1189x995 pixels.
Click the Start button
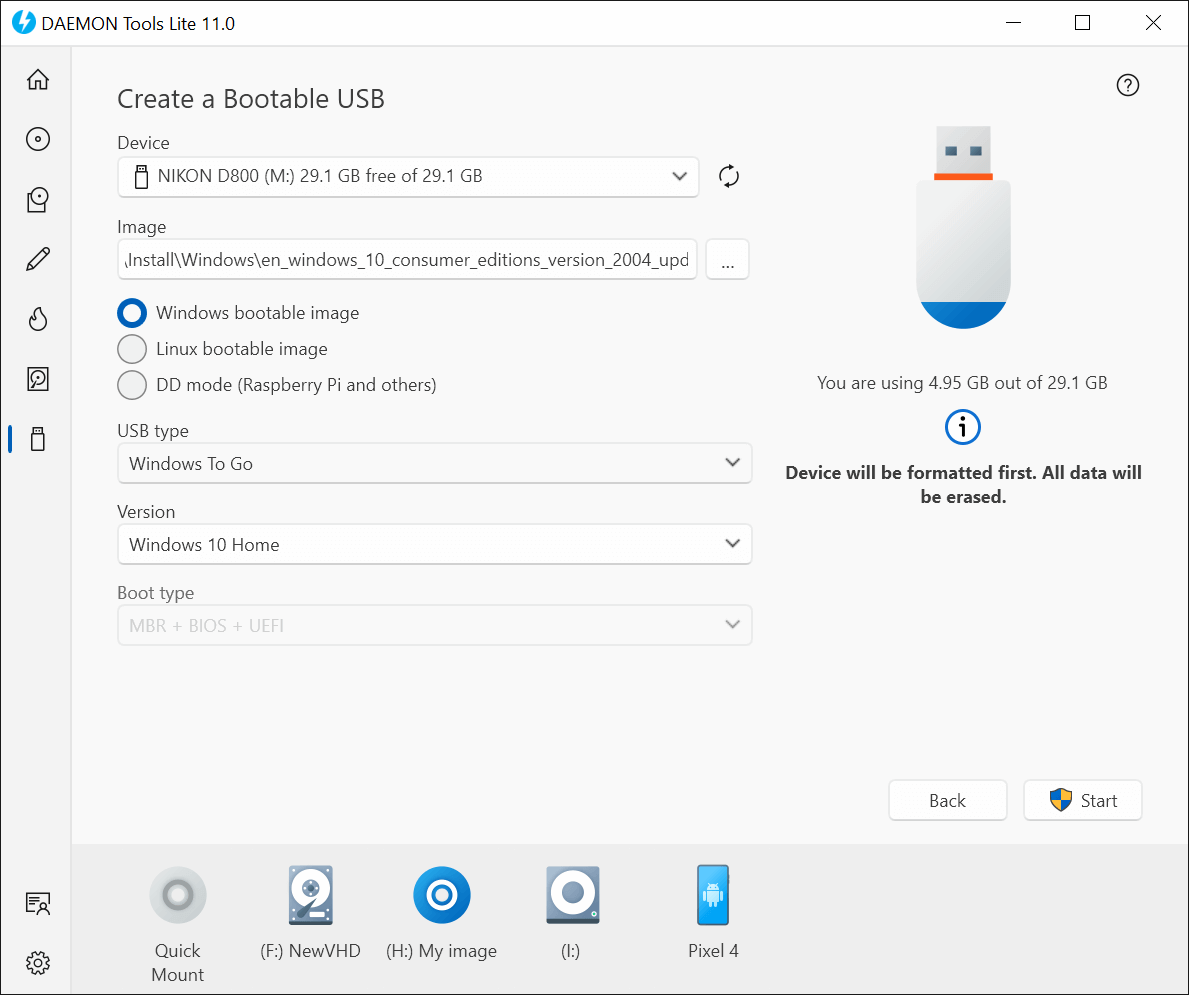coord(1083,800)
